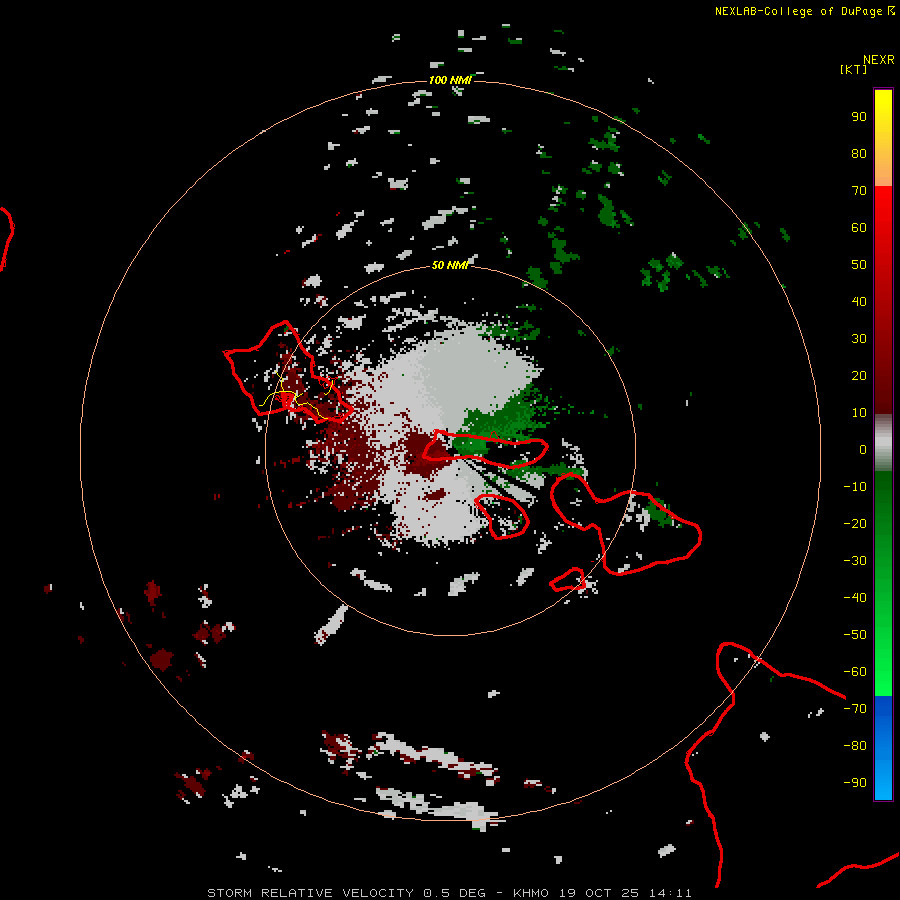Click the NEXR label above the color bar
Screen dimensions: 900x900
[879, 60]
